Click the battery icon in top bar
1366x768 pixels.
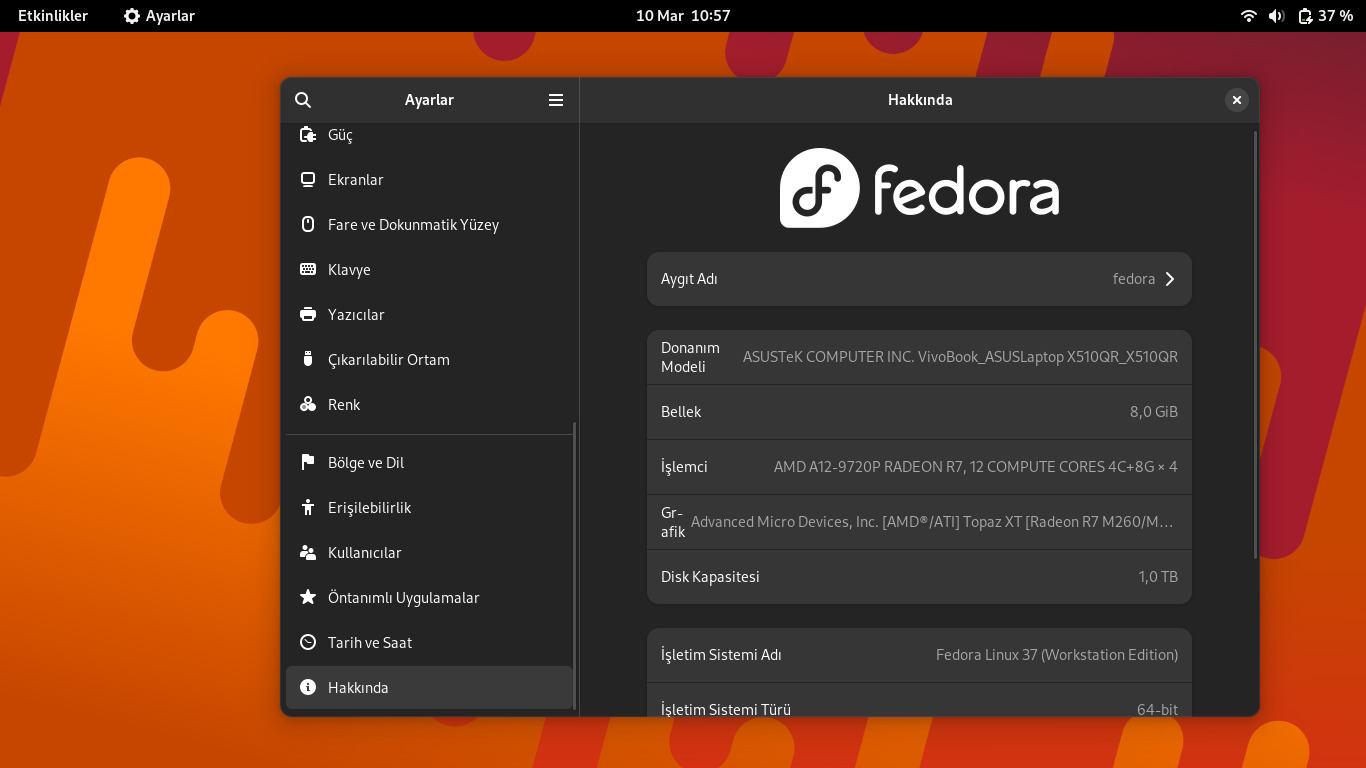click(1304, 16)
